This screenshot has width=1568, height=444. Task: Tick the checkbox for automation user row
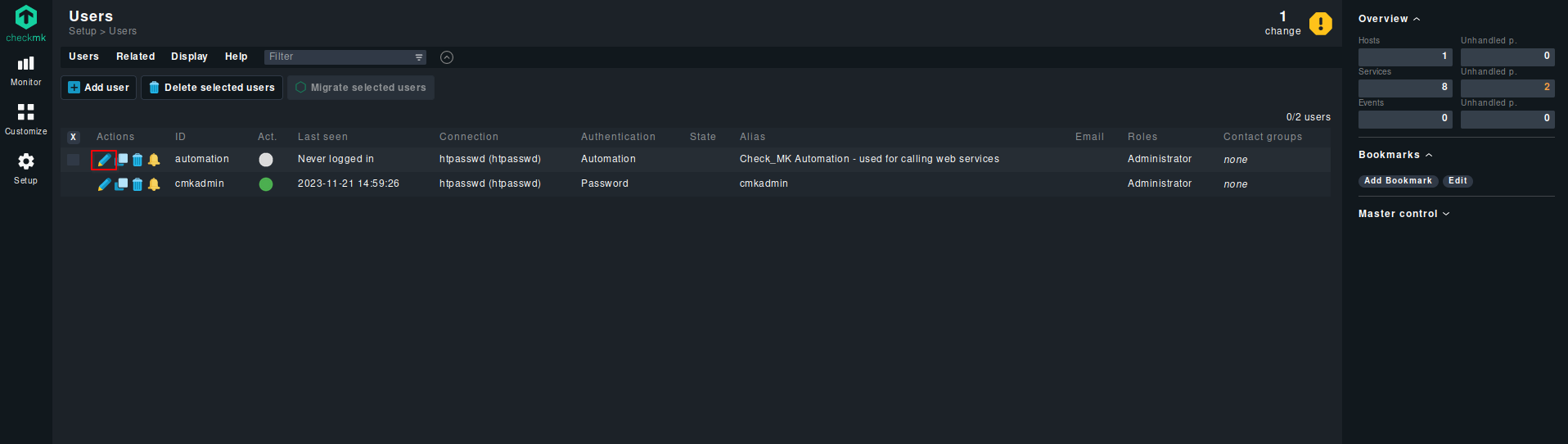coord(74,160)
